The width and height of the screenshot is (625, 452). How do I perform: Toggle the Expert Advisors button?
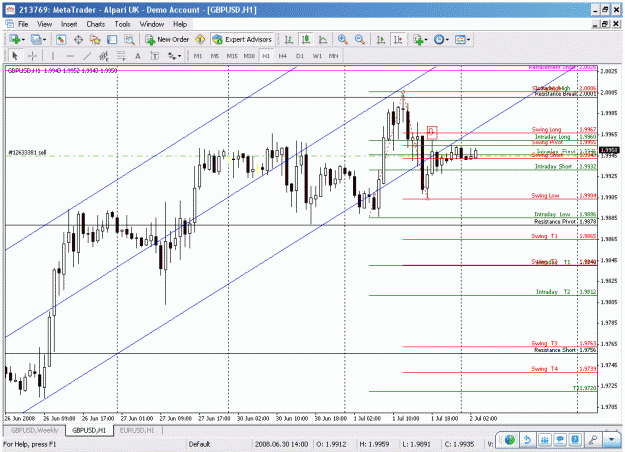242,39
